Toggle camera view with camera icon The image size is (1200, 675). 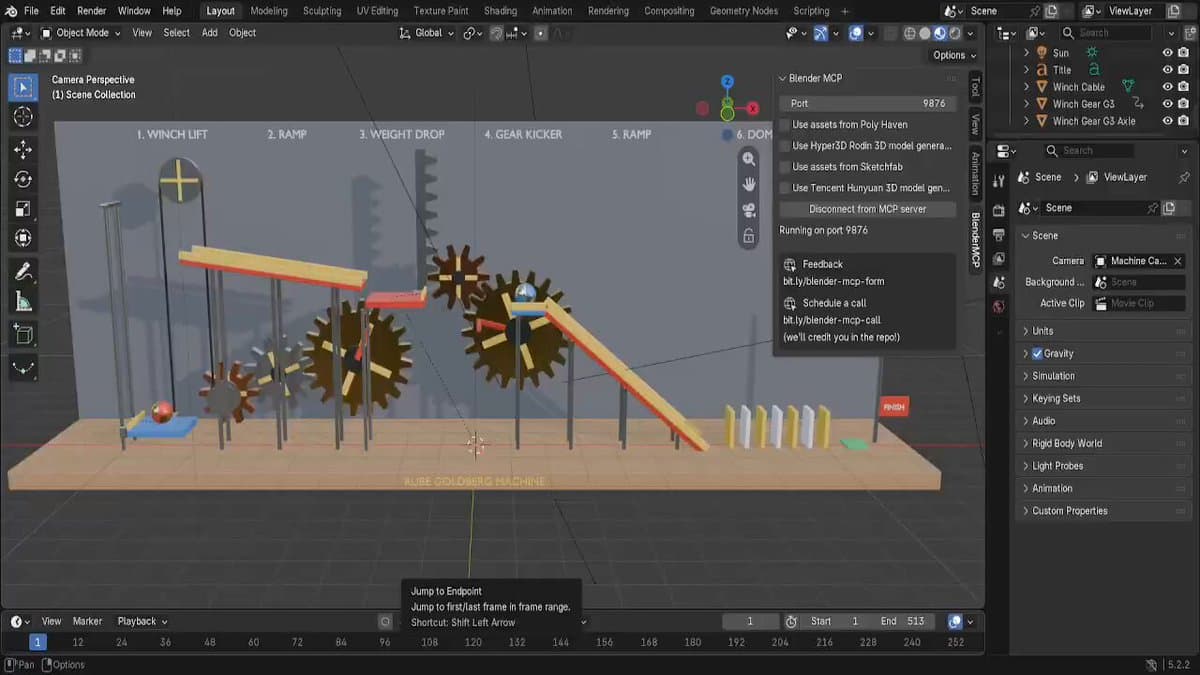click(x=748, y=210)
